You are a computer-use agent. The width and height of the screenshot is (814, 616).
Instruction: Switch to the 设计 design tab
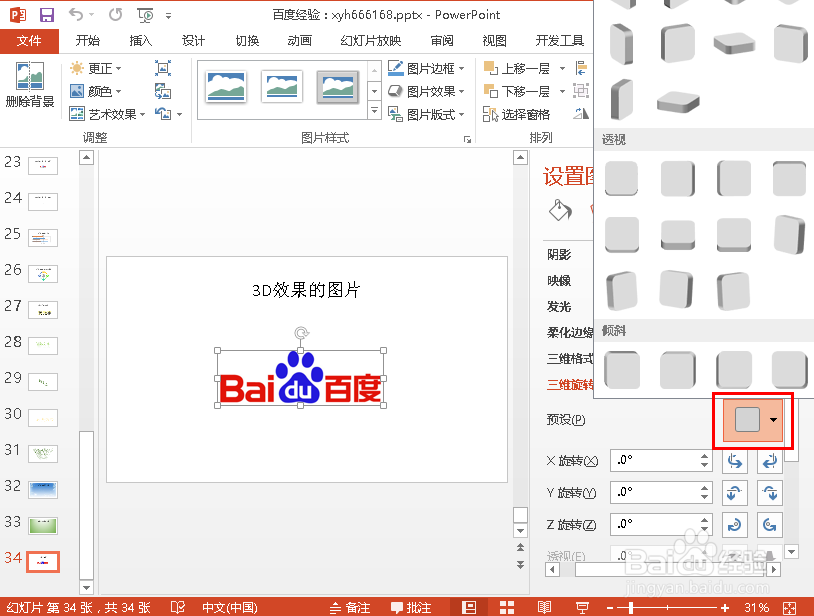tap(193, 40)
